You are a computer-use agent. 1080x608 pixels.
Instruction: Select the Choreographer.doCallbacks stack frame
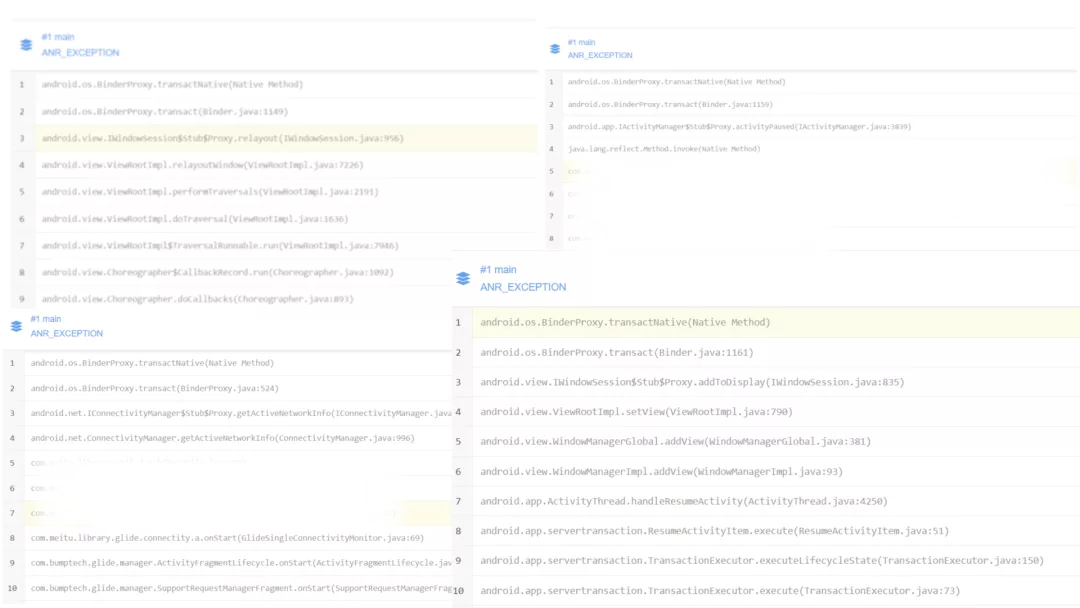click(x=197, y=299)
